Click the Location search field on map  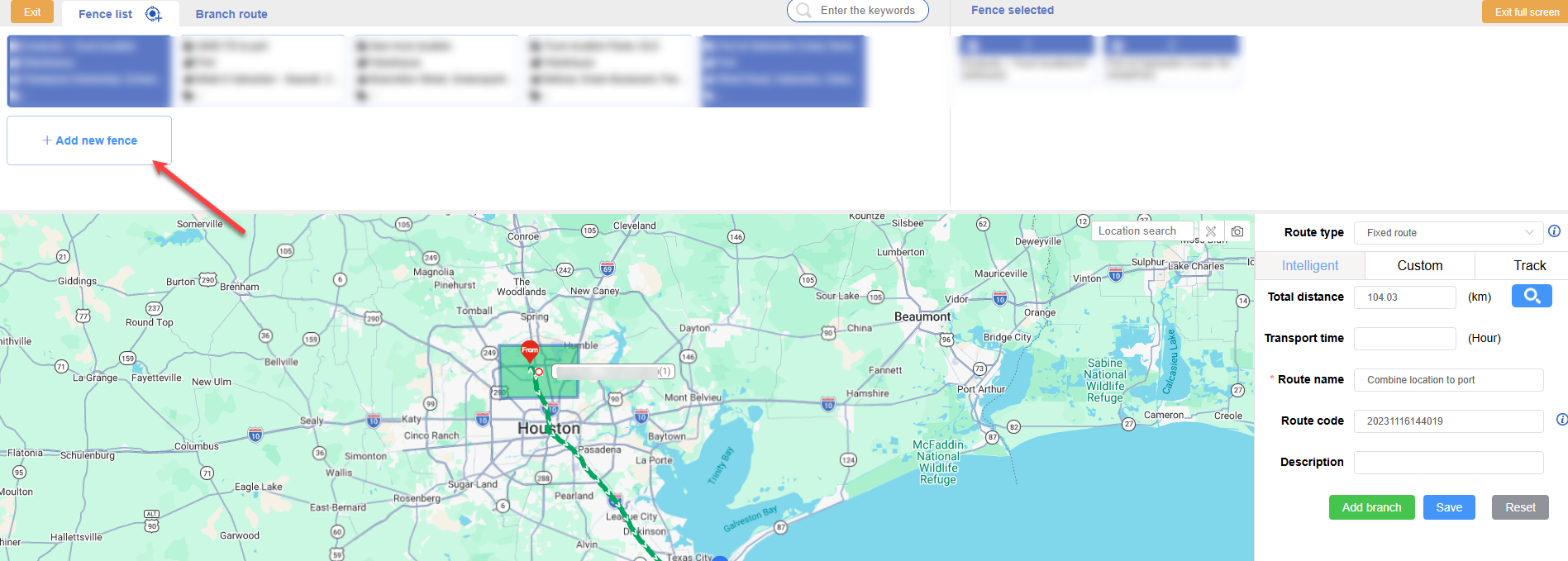pyautogui.click(x=1142, y=231)
